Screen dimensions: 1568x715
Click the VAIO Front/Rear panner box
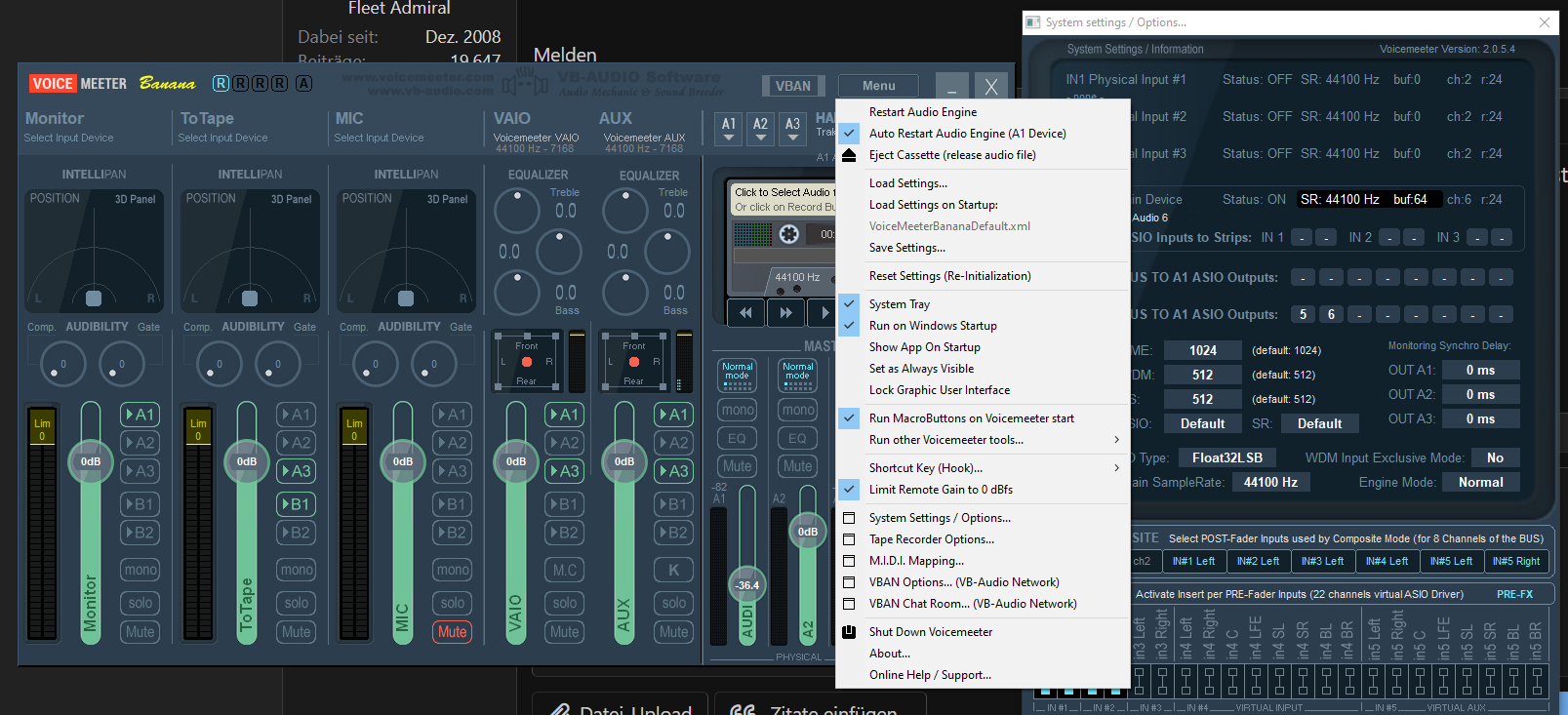pyautogui.click(x=527, y=362)
